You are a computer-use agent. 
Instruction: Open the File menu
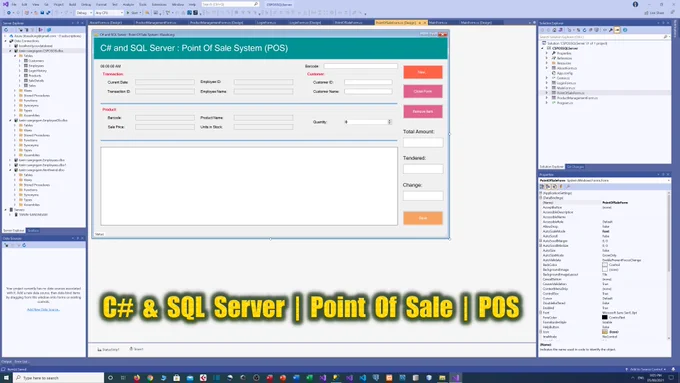click(14, 4)
